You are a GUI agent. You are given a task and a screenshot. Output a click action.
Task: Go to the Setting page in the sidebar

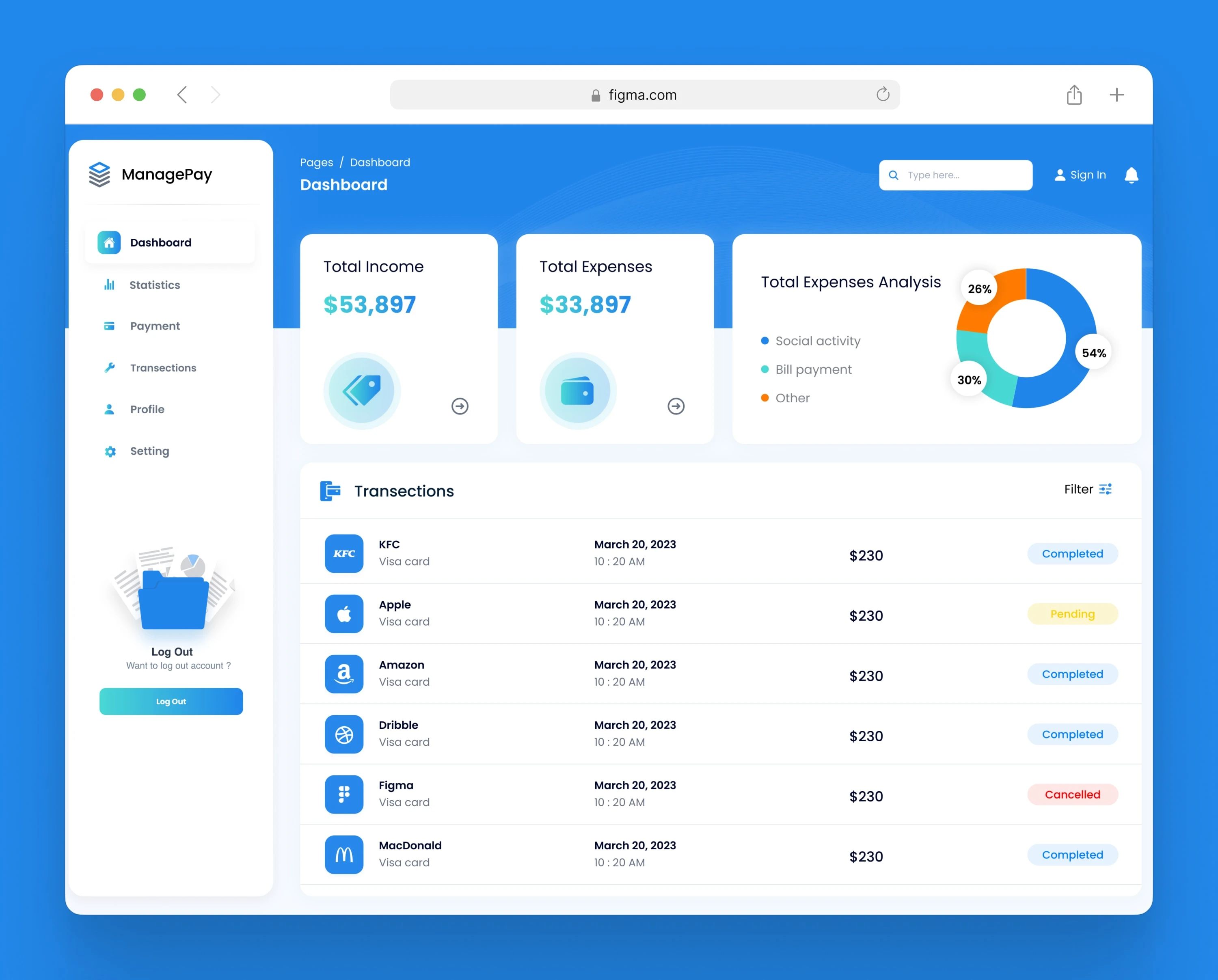click(149, 451)
